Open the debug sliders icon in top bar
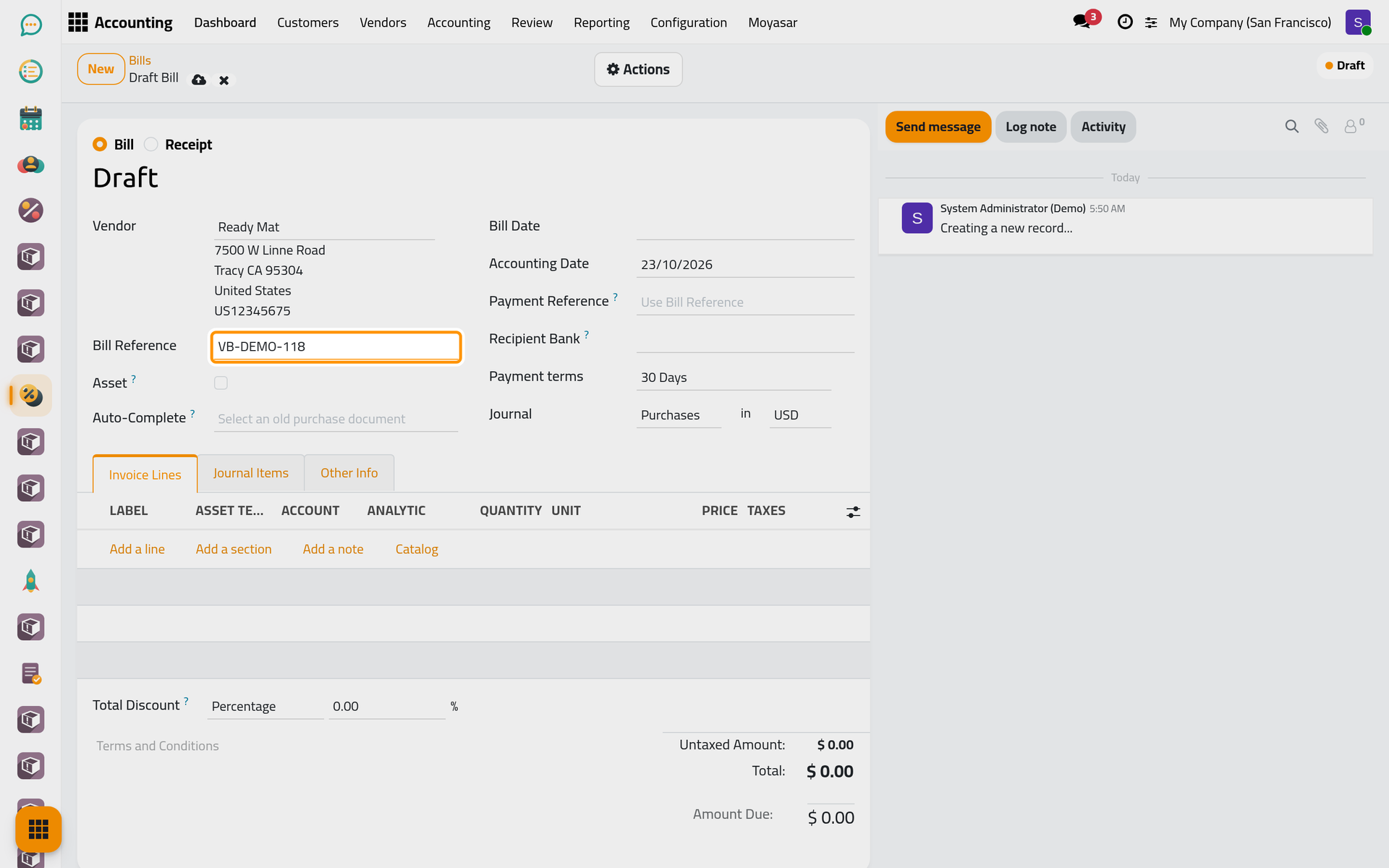The height and width of the screenshot is (868, 1389). coord(1151,23)
